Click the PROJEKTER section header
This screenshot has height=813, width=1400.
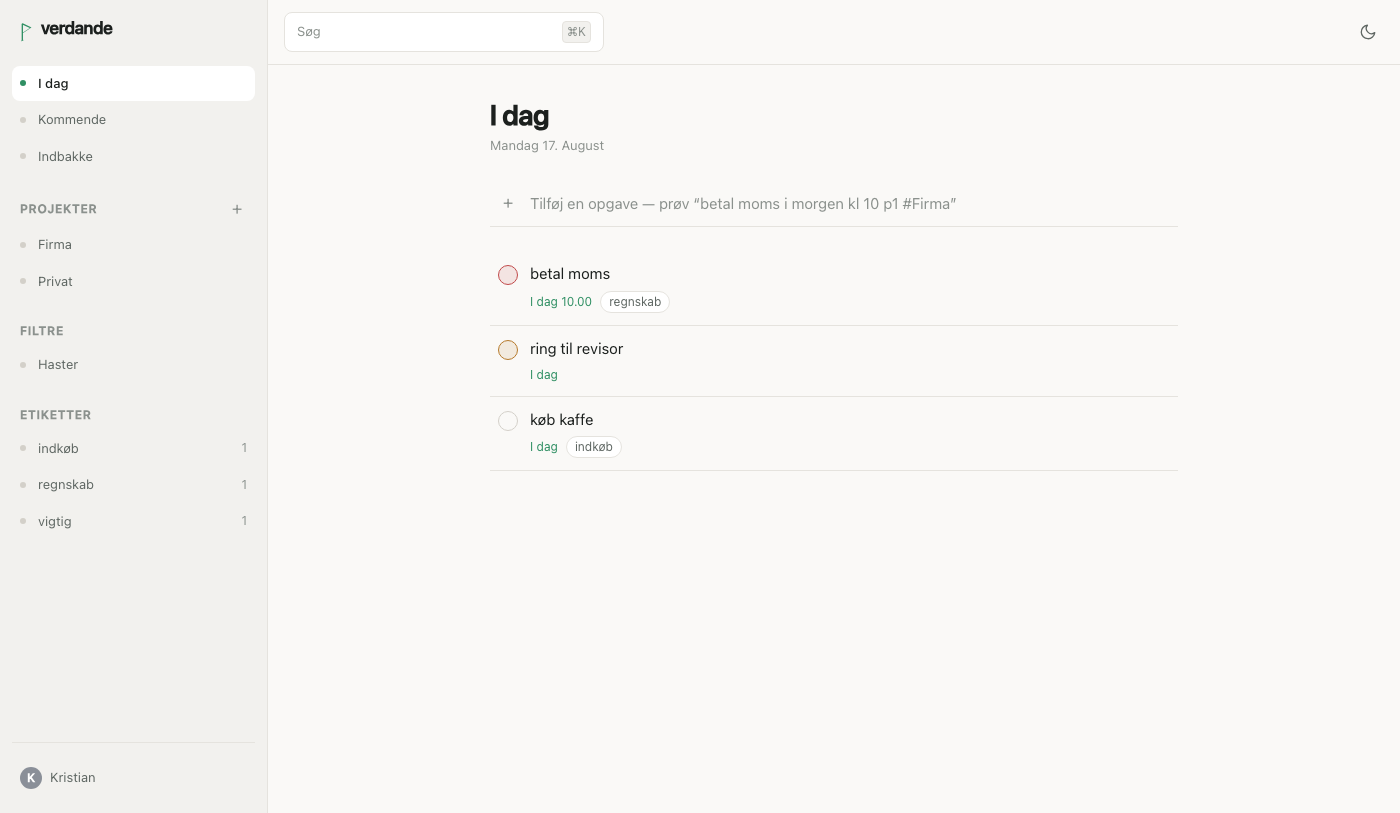[59, 209]
